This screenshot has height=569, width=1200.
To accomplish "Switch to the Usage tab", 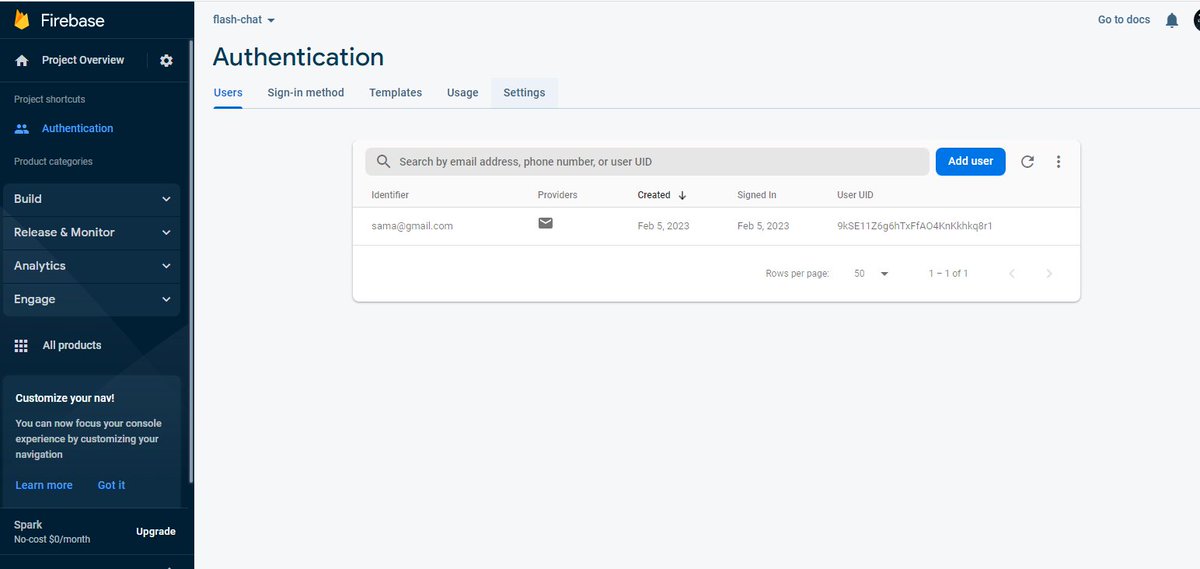I will [463, 93].
